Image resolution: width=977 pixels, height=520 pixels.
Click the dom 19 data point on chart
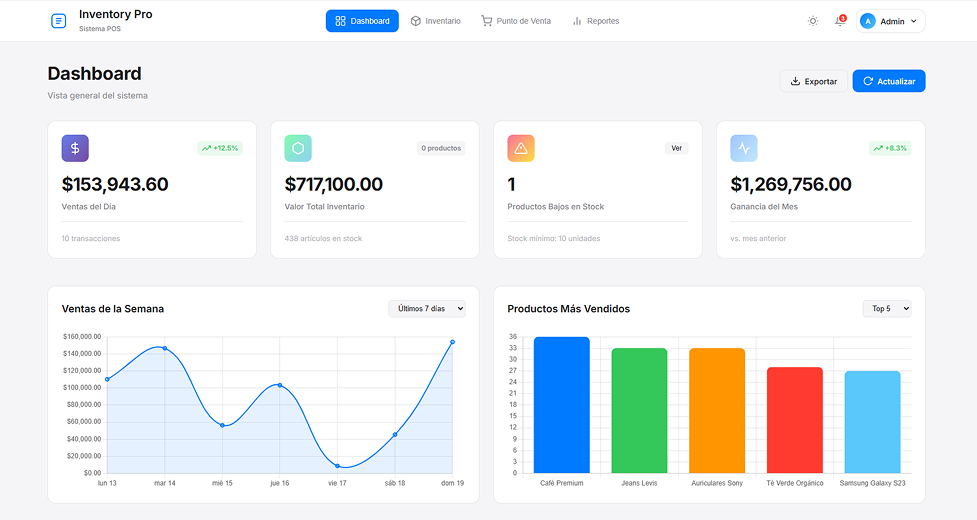click(x=452, y=342)
